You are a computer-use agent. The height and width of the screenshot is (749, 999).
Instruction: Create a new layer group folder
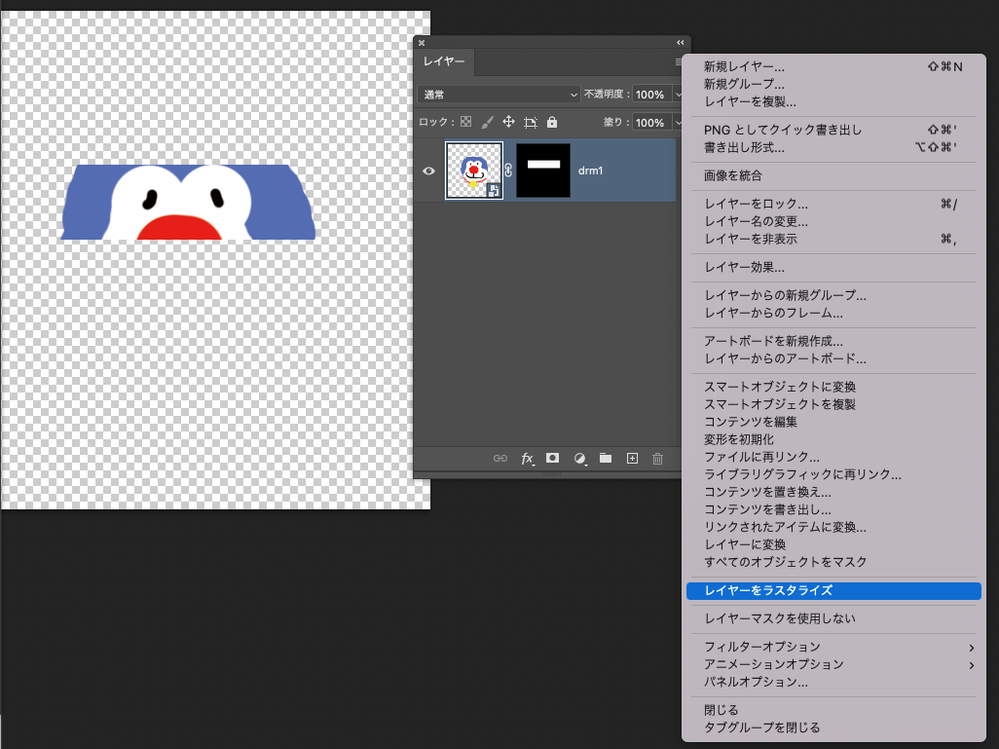click(605, 458)
